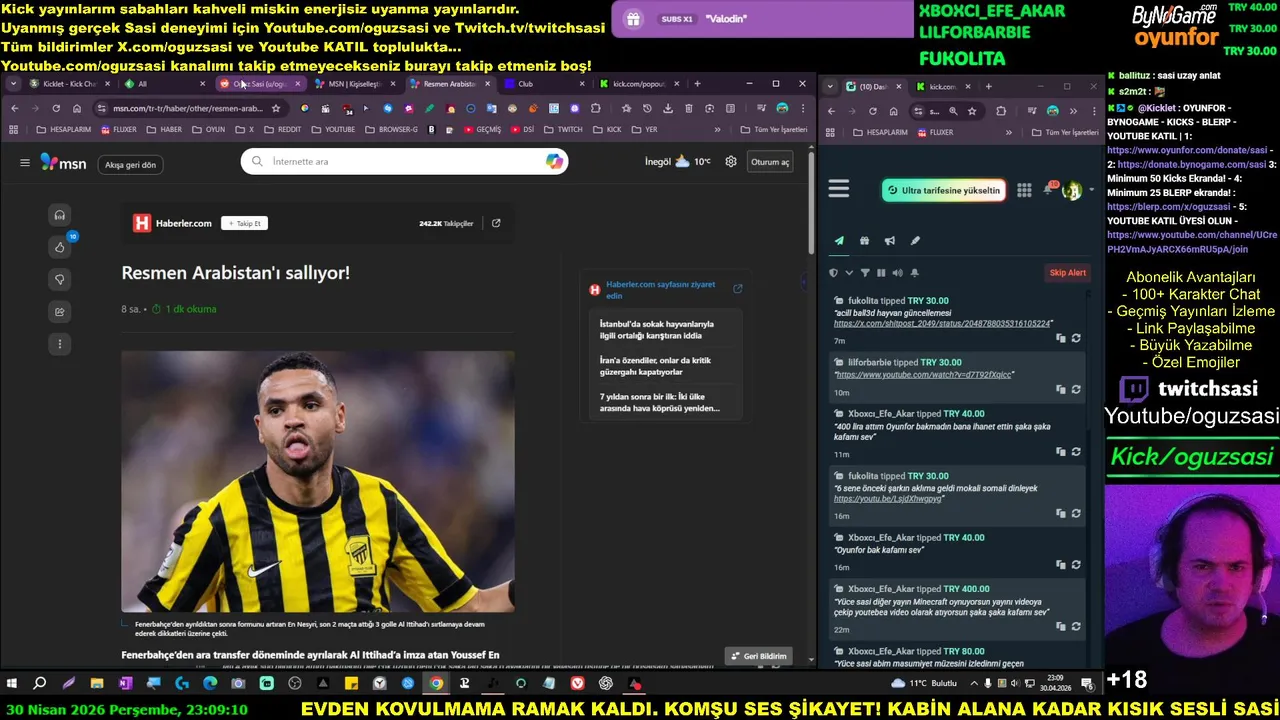Replay fukolita's TRY 30.00 hayvan güncellemesi alert
Image resolution: width=1280 pixels, height=720 pixels.
tap(1076, 338)
